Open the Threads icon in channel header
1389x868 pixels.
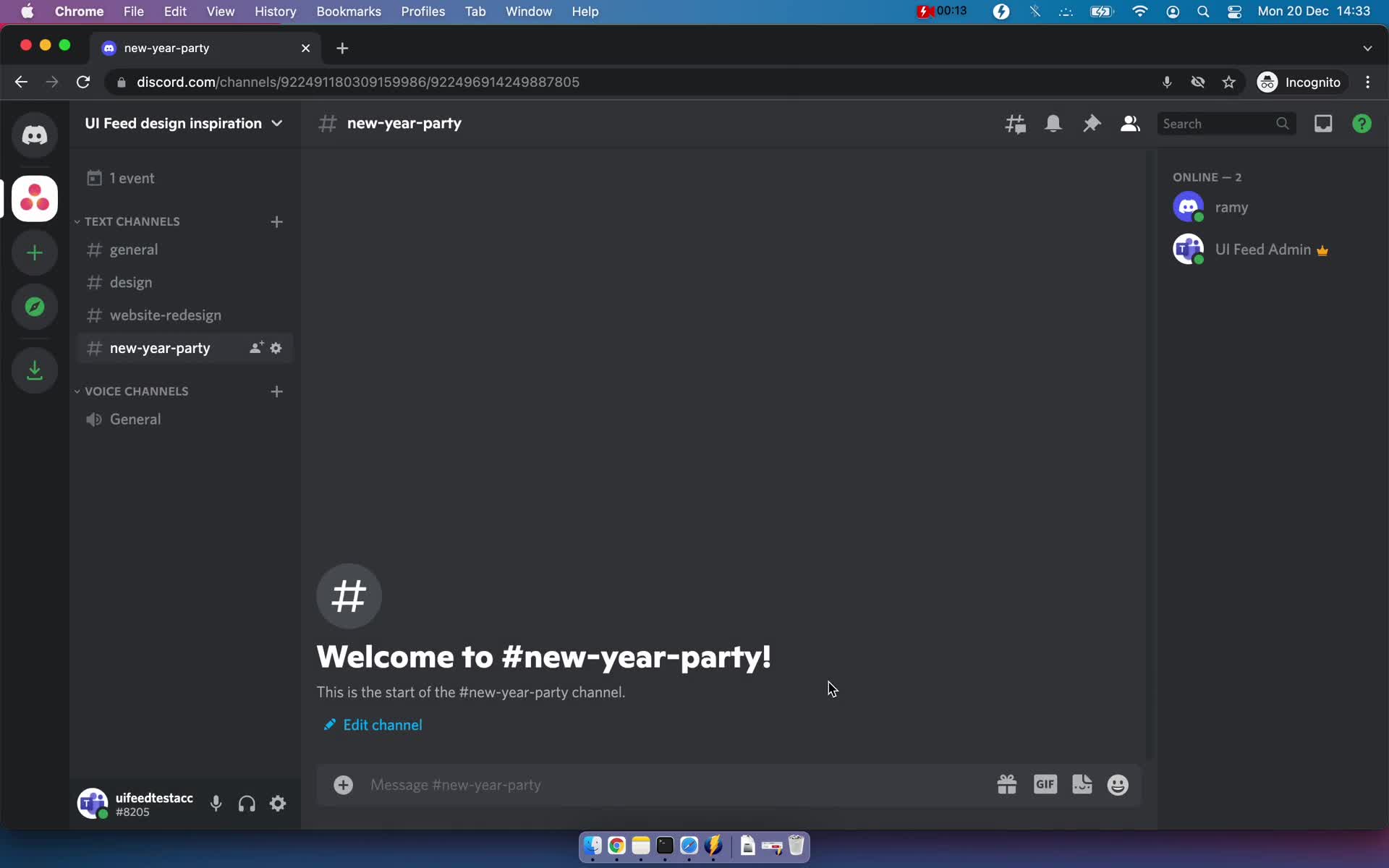point(1015,124)
